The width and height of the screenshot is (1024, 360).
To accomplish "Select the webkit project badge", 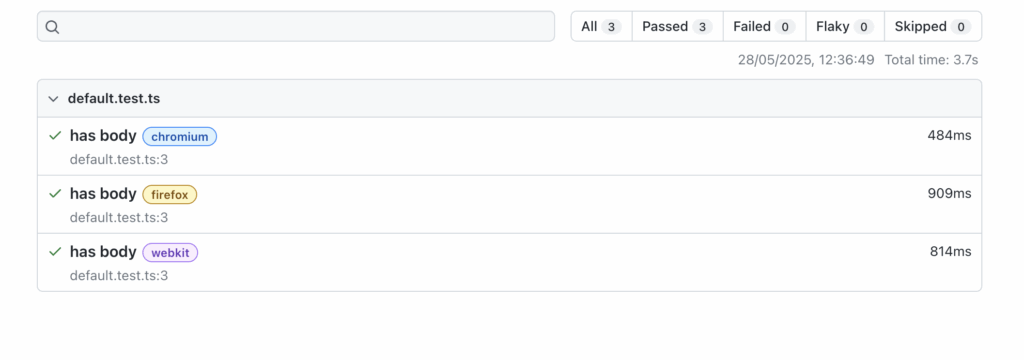I will point(170,252).
